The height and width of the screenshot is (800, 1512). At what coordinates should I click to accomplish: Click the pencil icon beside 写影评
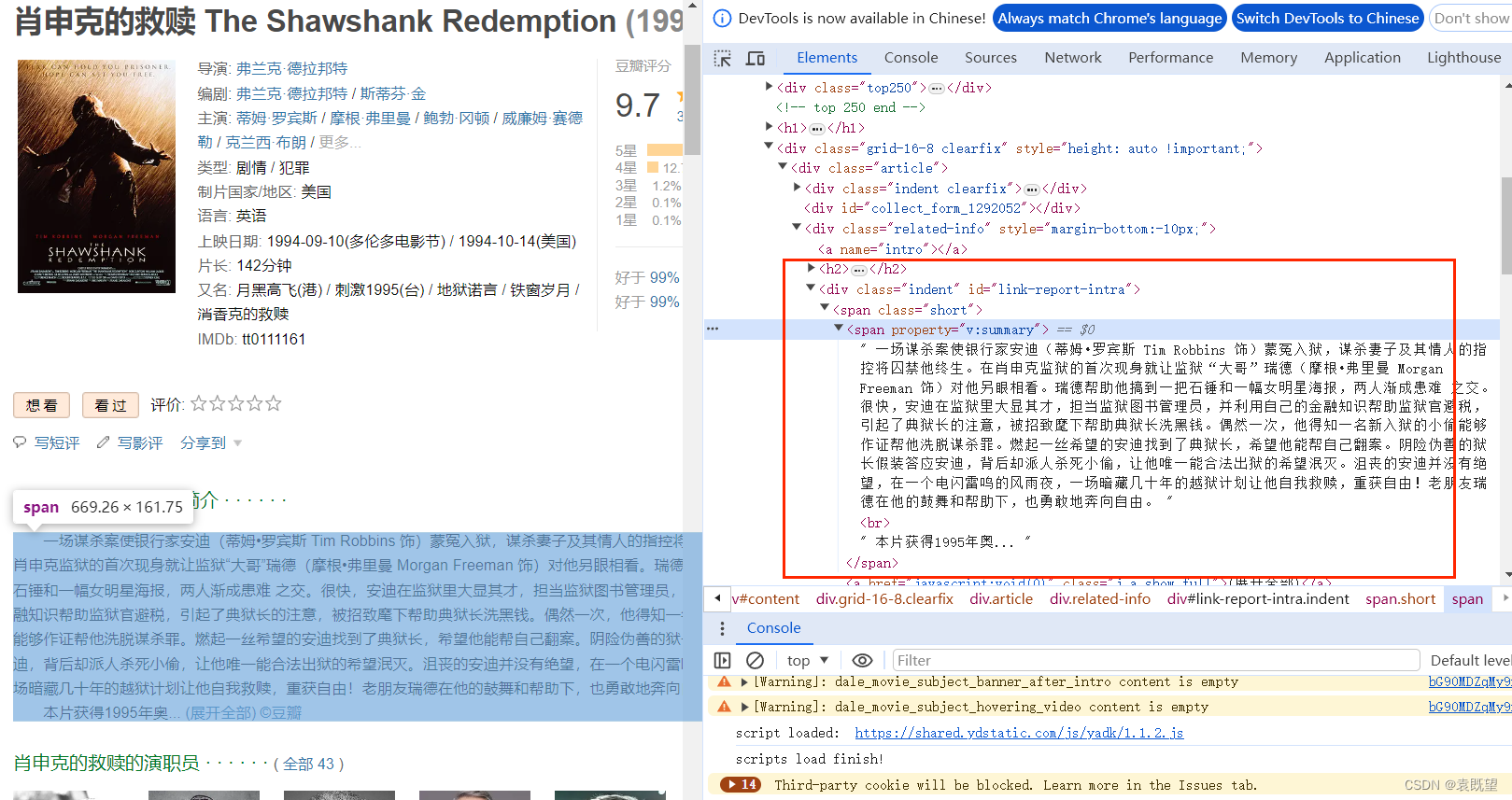(104, 442)
